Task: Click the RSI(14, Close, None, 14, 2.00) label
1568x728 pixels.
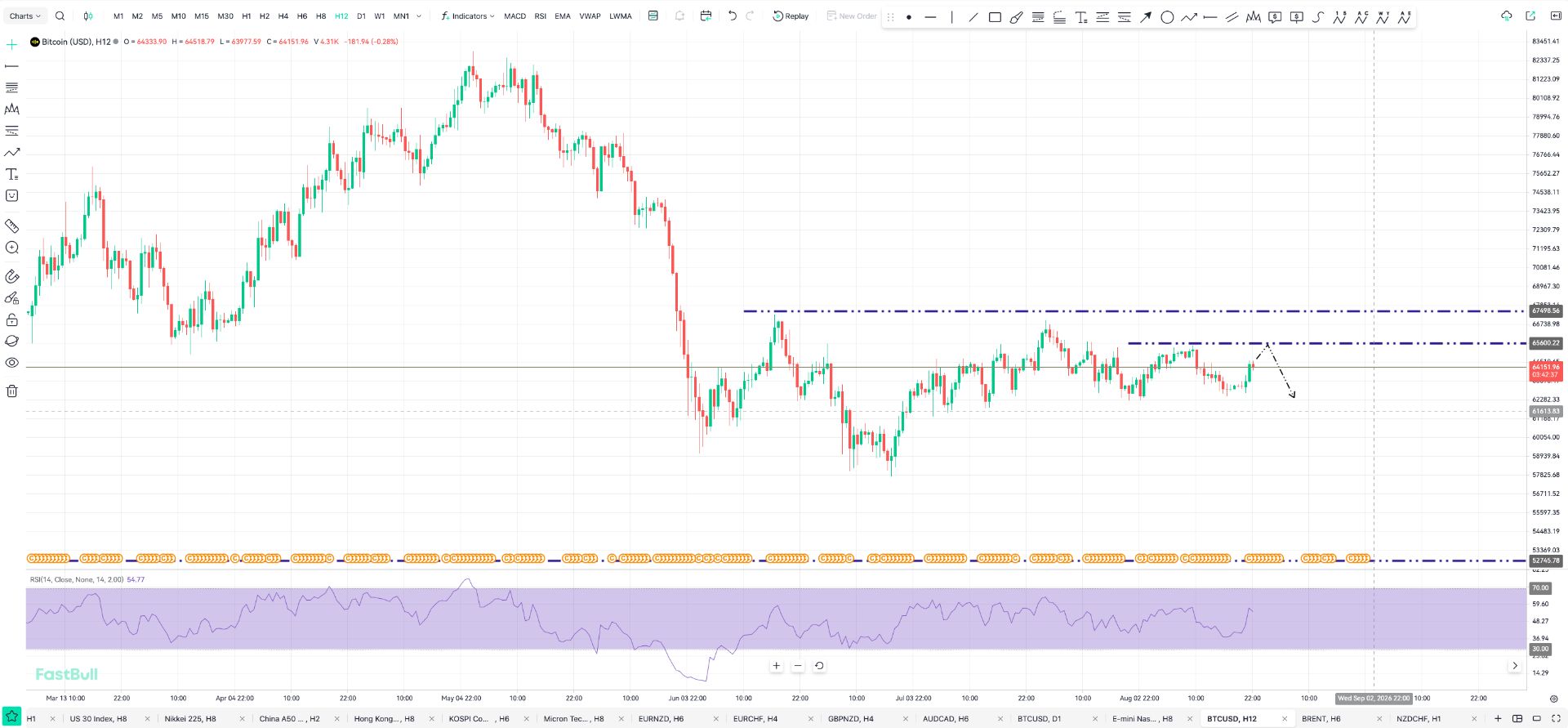Action: (x=77, y=579)
